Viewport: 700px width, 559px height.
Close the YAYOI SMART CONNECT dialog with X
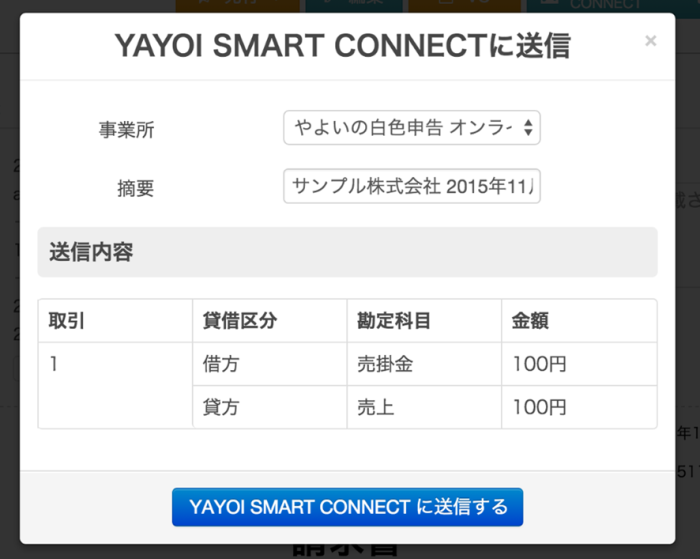[651, 41]
